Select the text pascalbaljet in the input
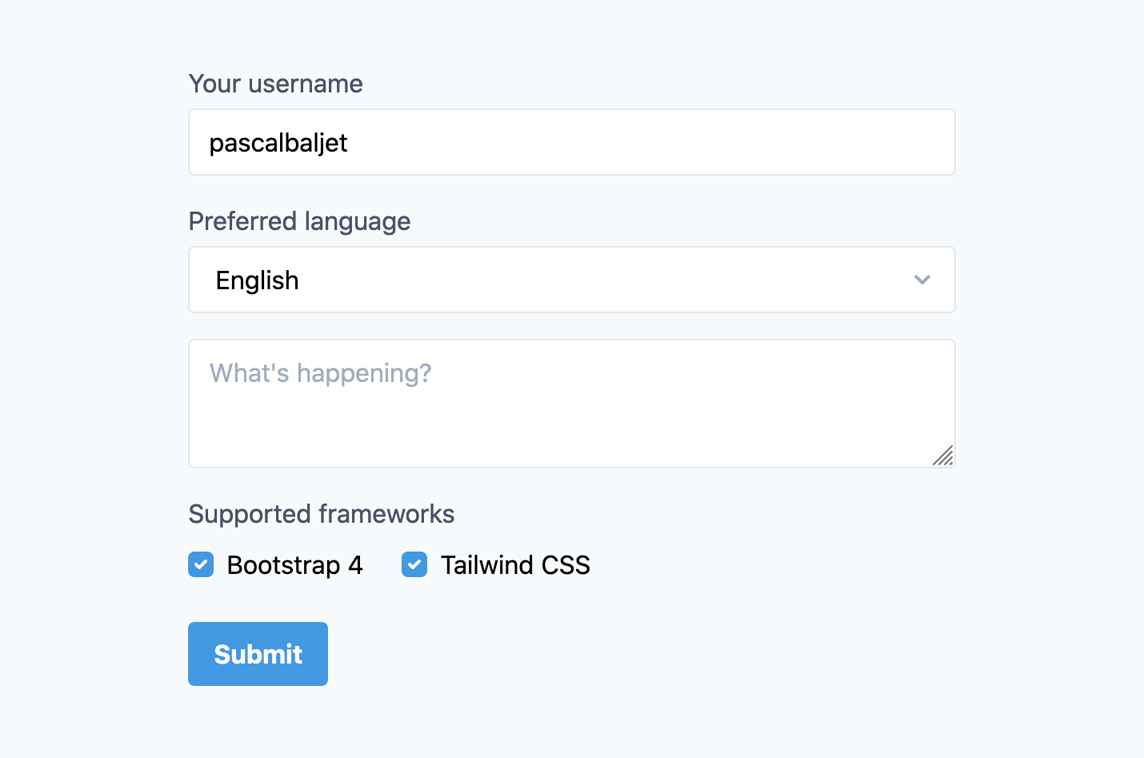 point(277,142)
